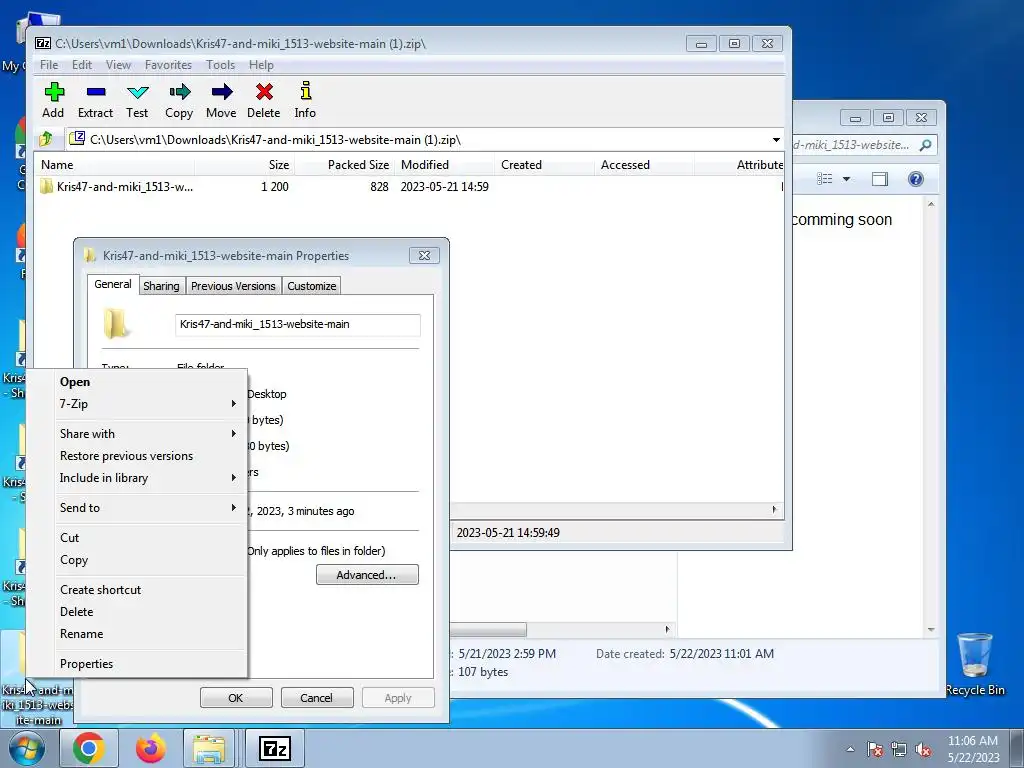The image size is (1024, 768).
Task: Click the Action Center flag tray icon
Action: pyautogui.click(x=874, y=750)
